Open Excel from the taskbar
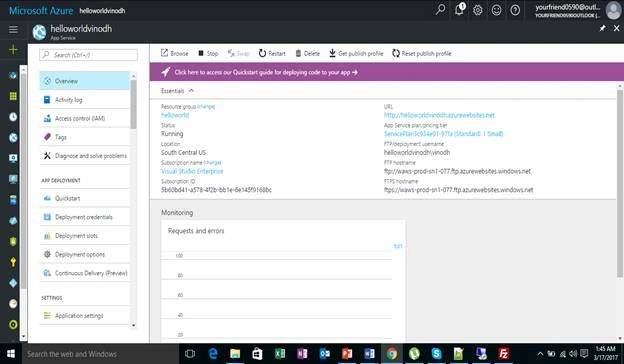The height and width of the screenshot is (364, 624). point(280,354)
